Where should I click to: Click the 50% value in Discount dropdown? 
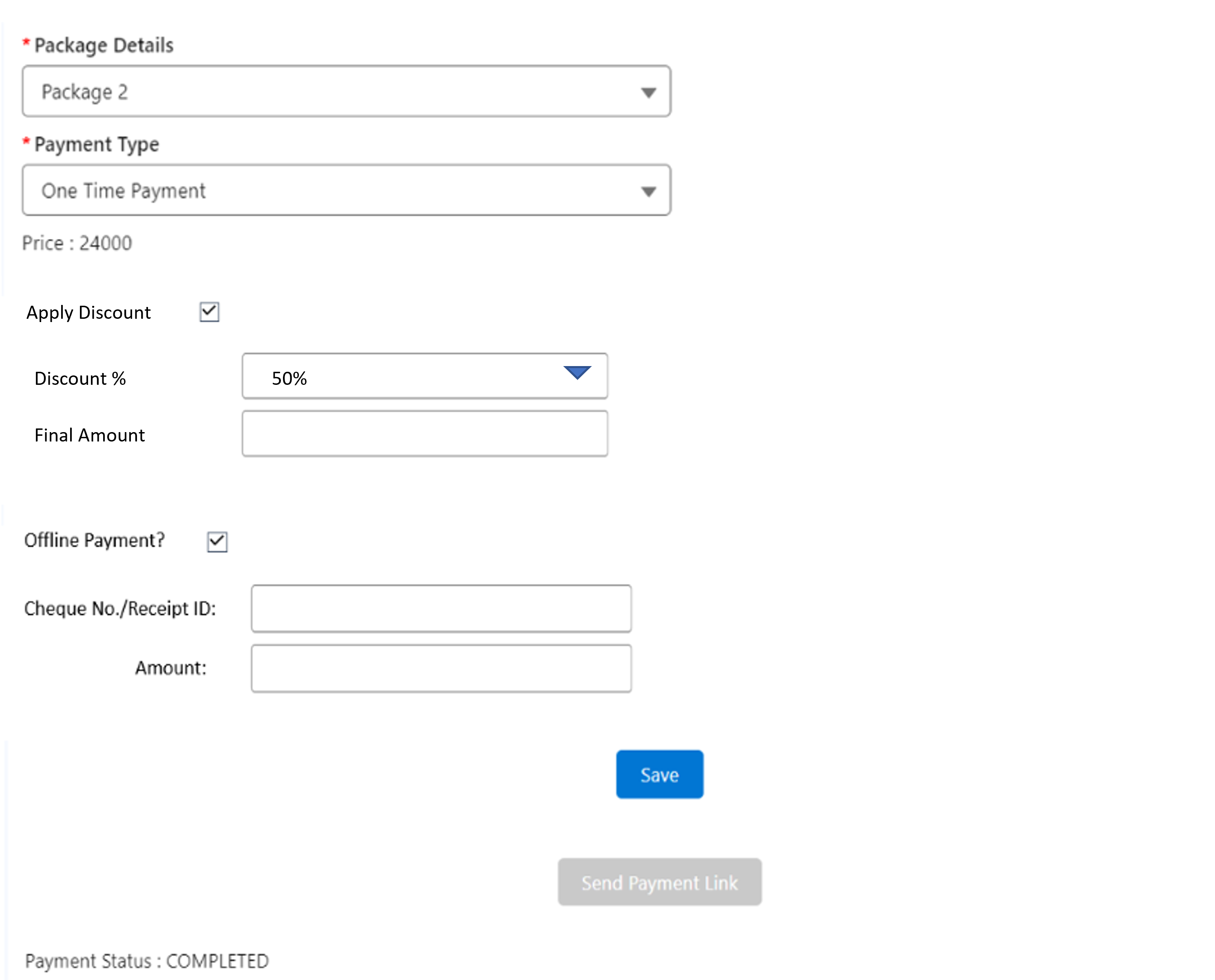289,378
